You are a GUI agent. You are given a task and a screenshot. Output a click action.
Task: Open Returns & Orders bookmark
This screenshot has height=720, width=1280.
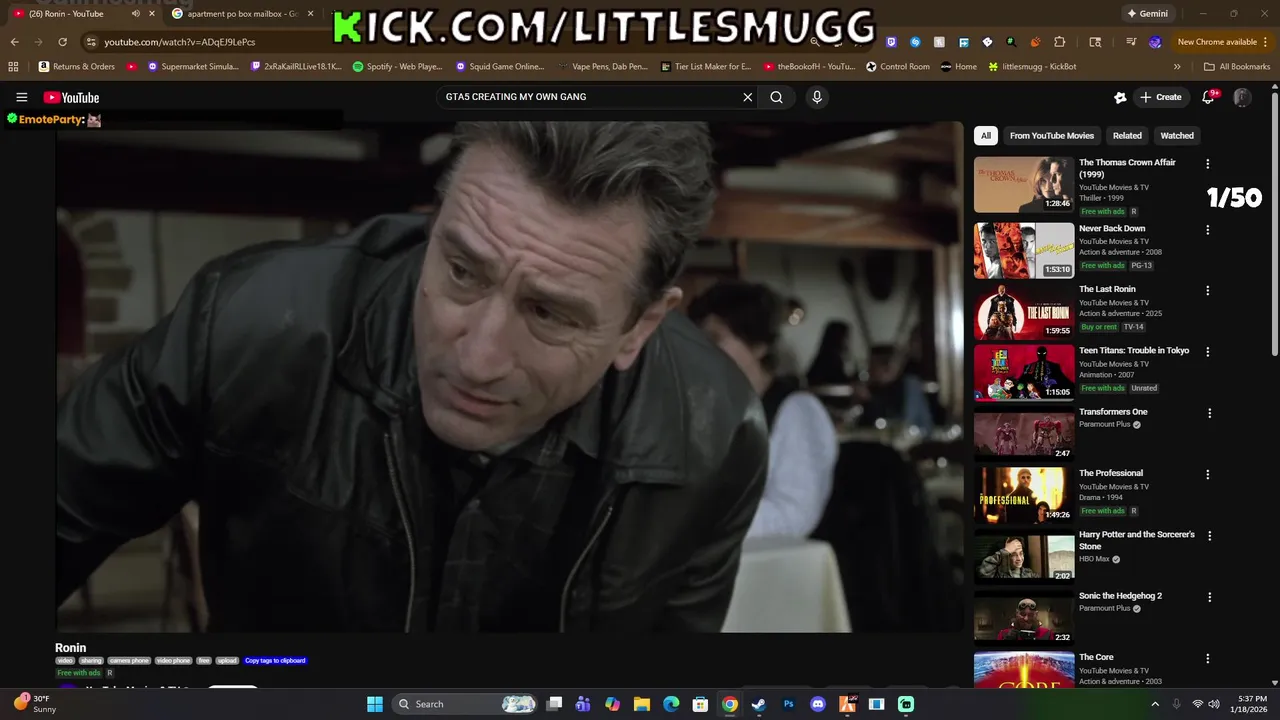[77, 67]
